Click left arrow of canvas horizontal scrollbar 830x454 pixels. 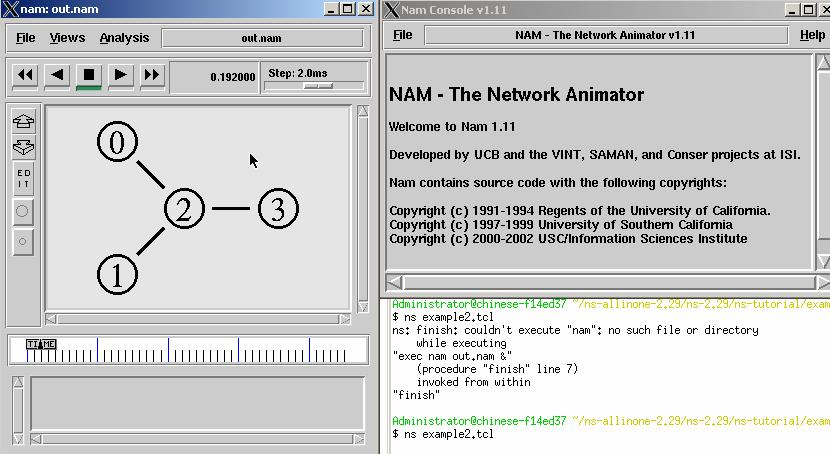[51, 320]
